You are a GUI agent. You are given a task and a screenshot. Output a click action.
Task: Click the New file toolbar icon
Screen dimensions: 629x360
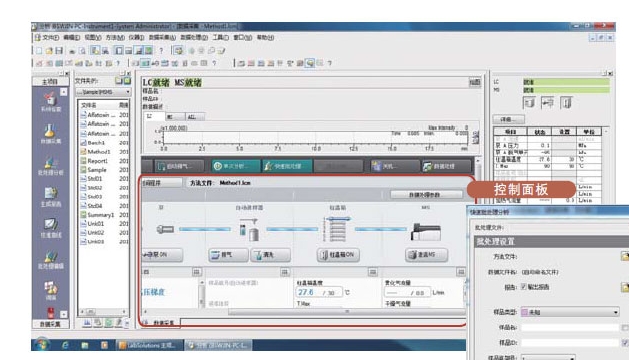point(39,51)
